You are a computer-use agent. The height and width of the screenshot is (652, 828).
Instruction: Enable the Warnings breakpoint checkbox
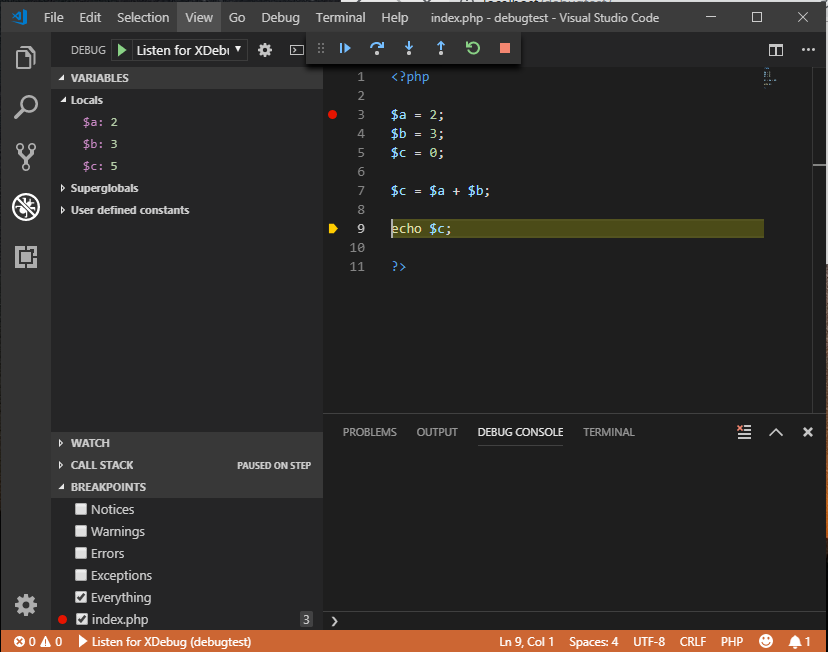click(x=81, y=531)
